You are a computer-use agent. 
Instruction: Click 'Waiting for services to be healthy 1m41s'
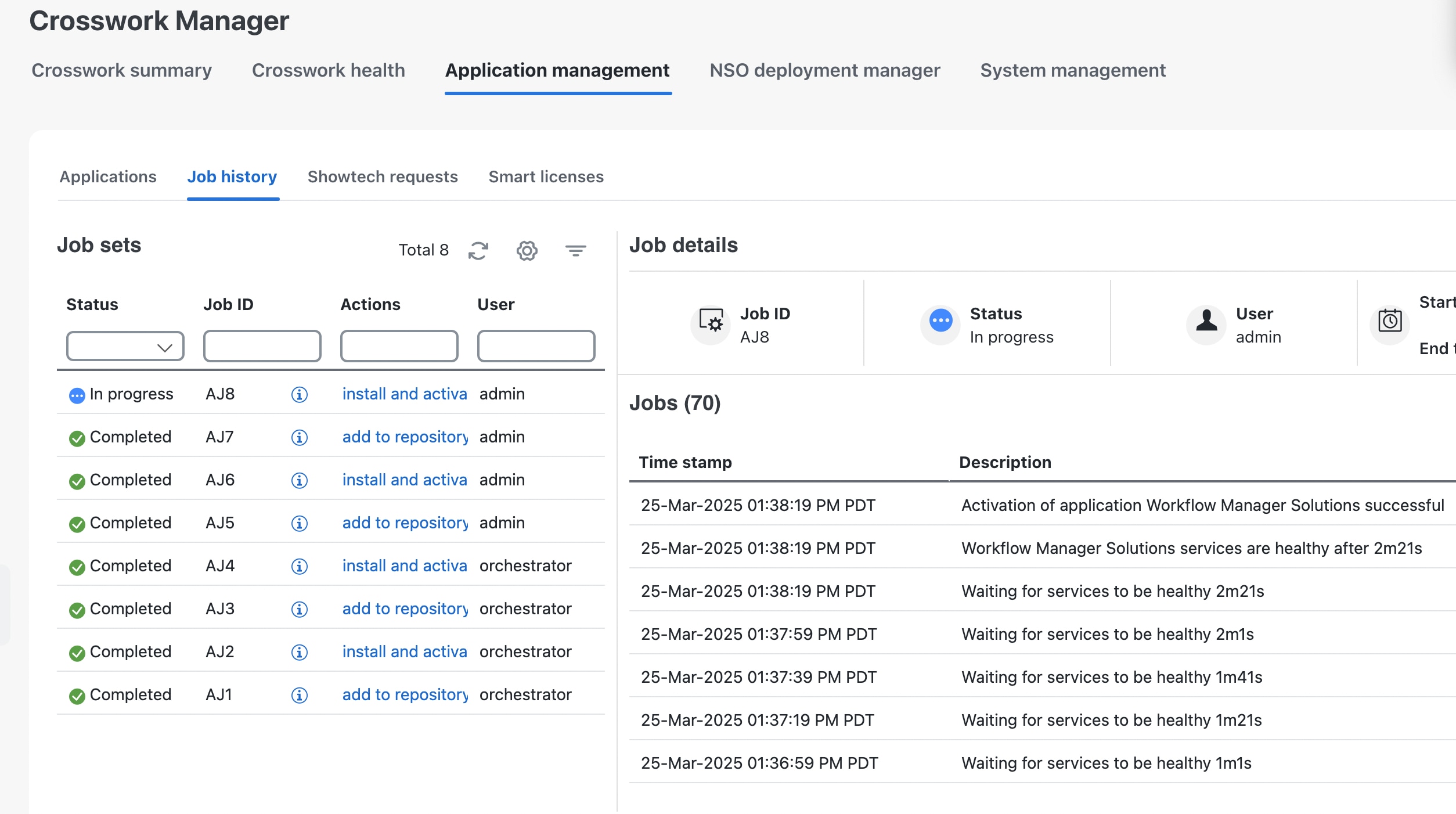[x=1112, y=677]
